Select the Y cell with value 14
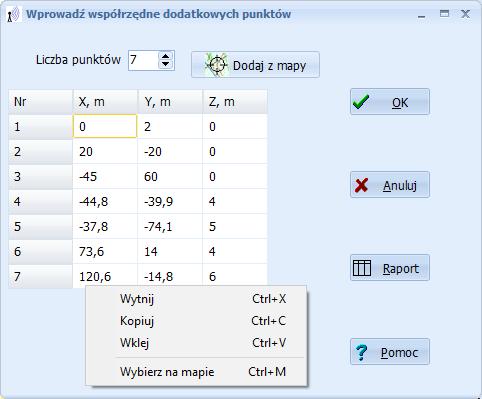 click(170, 251)
